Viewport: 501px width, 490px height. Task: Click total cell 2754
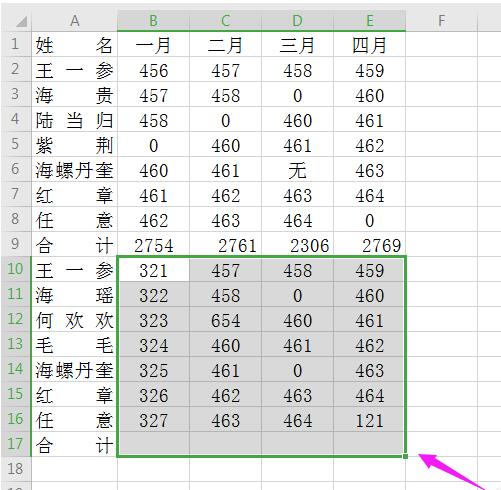[x=153, y=245]
